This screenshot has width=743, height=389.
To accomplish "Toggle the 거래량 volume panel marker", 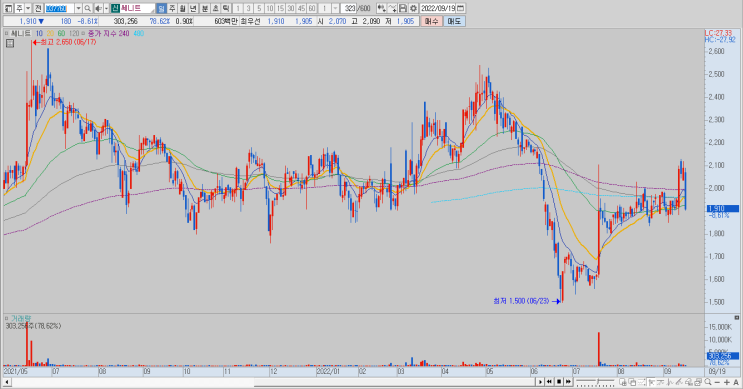I will click(x=6, y=318).
